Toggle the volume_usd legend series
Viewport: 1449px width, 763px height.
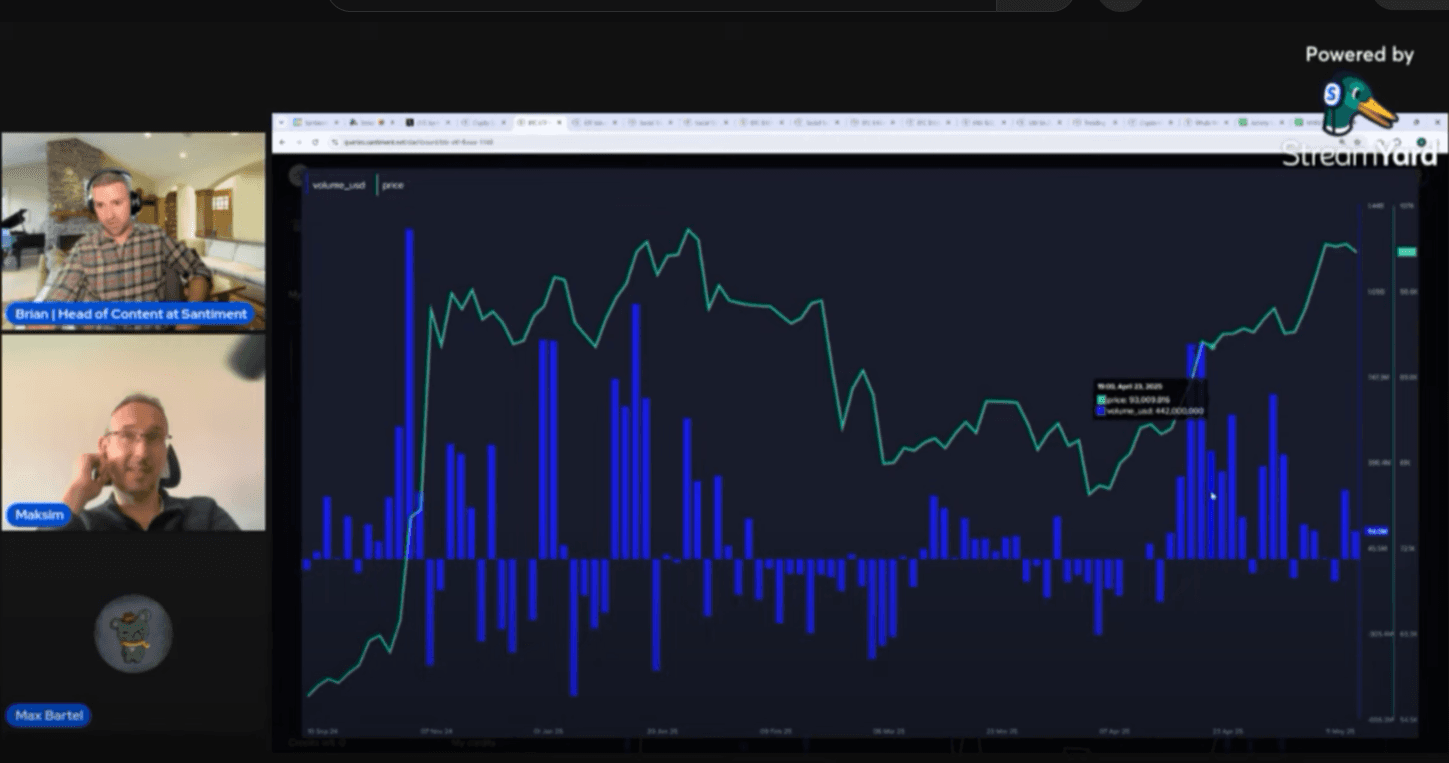click(338, 185)
